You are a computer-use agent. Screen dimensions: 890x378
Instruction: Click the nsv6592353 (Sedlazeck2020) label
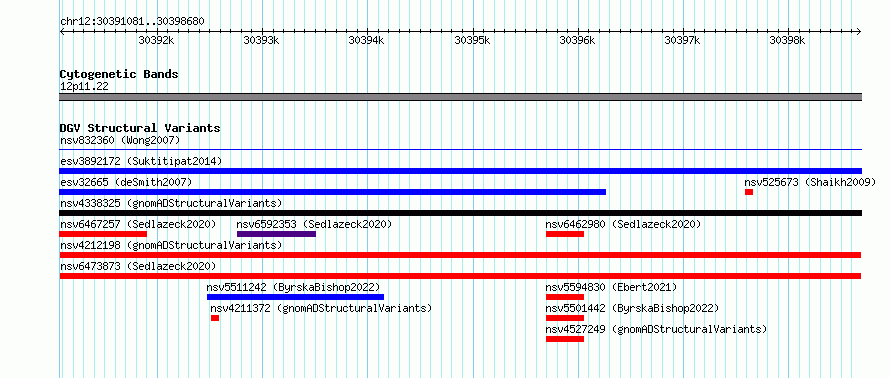[x=314, y=224]
